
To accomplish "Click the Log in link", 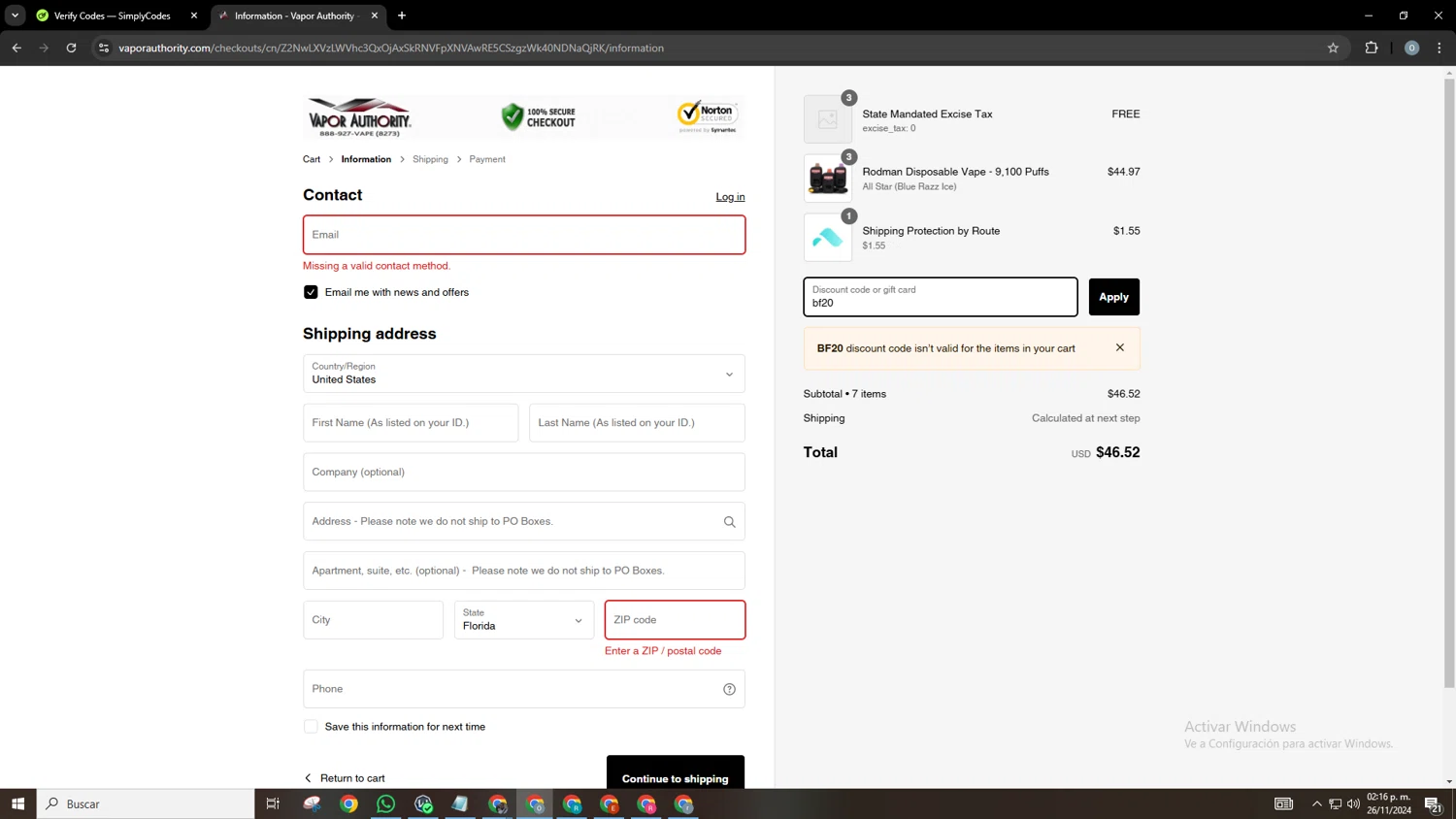I will click(x=730, y=197).
